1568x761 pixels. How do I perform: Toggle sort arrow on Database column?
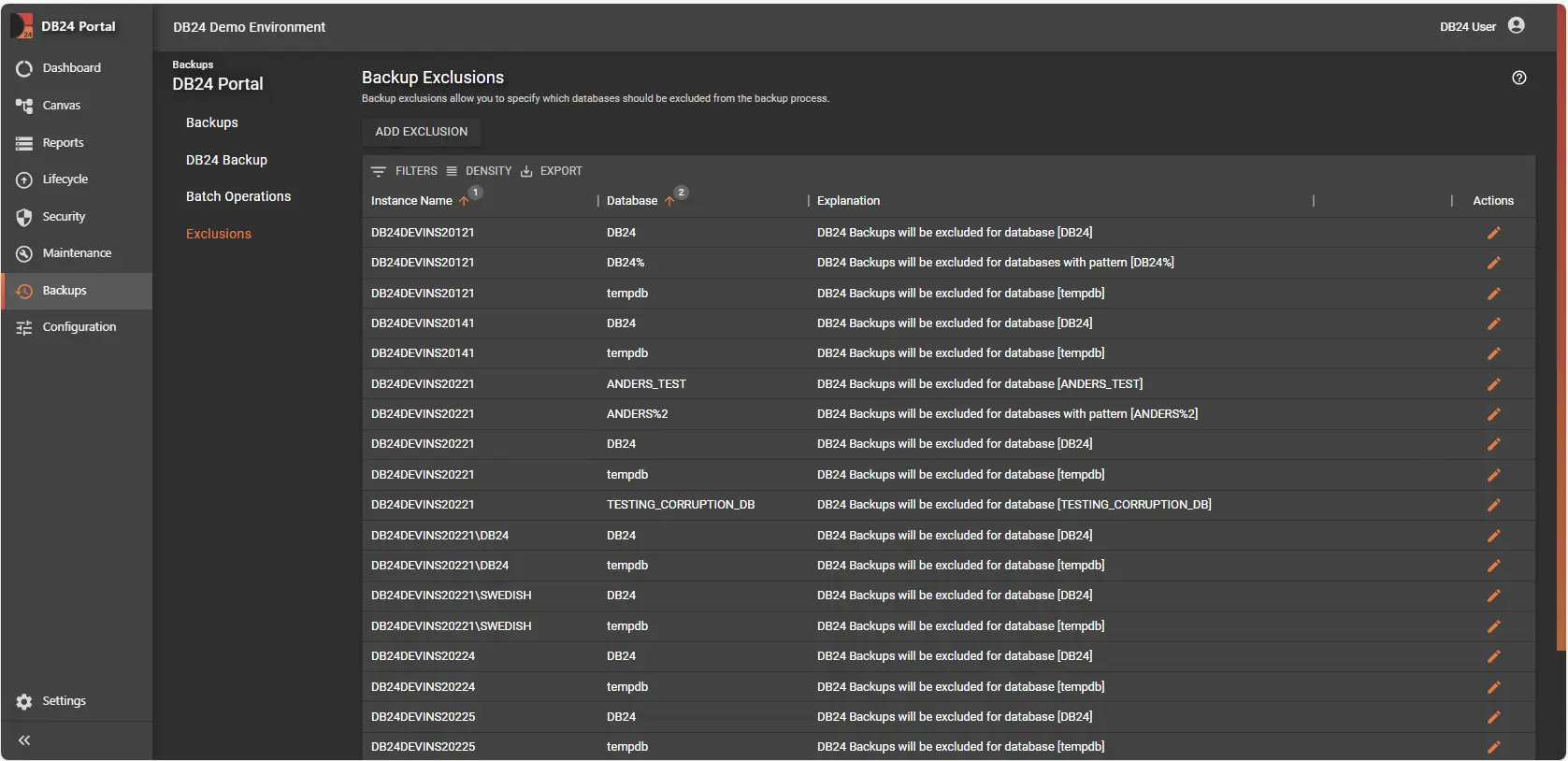[669, 201]
